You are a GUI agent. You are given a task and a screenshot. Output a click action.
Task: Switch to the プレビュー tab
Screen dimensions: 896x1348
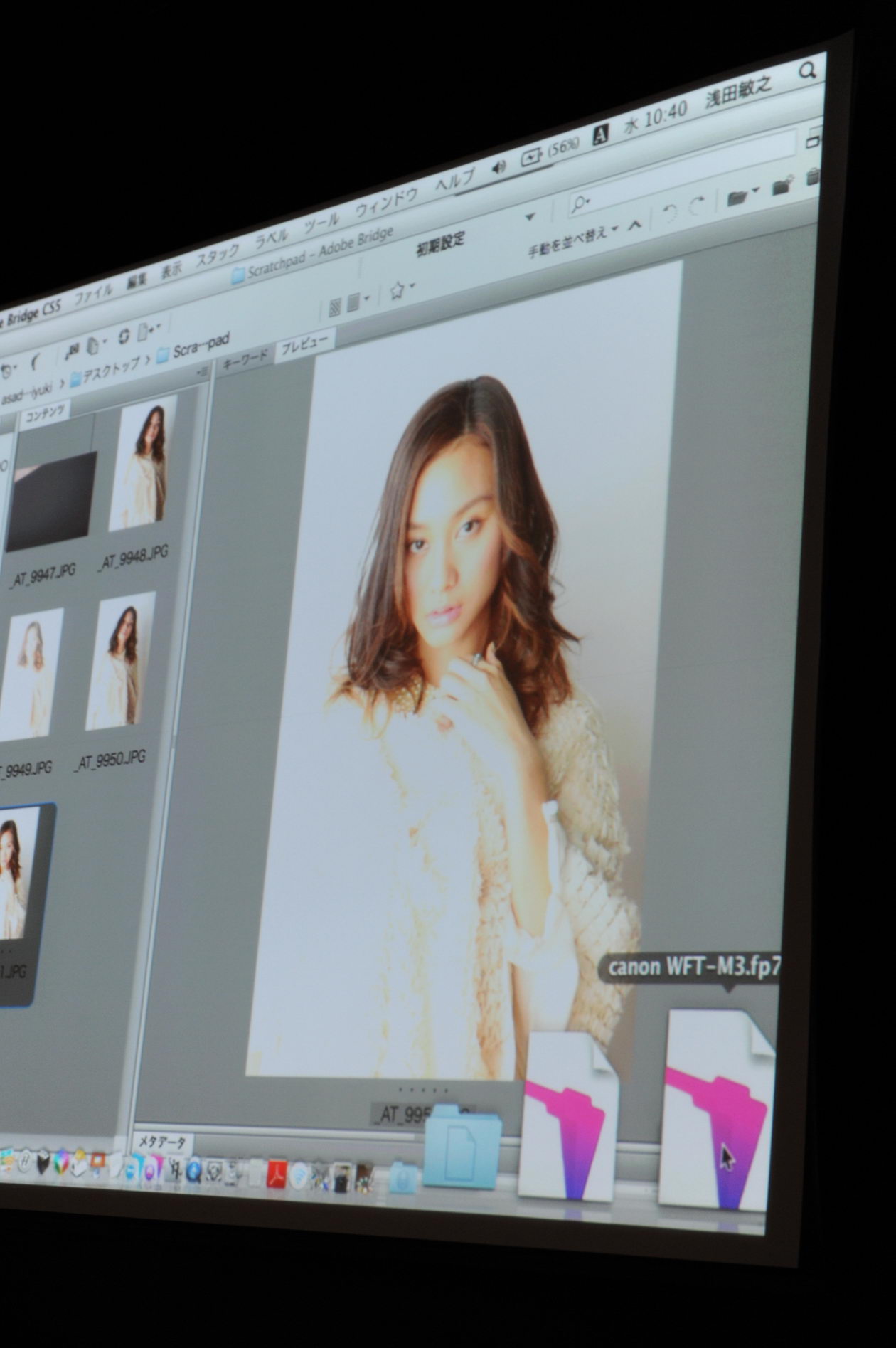[x=304, y=344]
